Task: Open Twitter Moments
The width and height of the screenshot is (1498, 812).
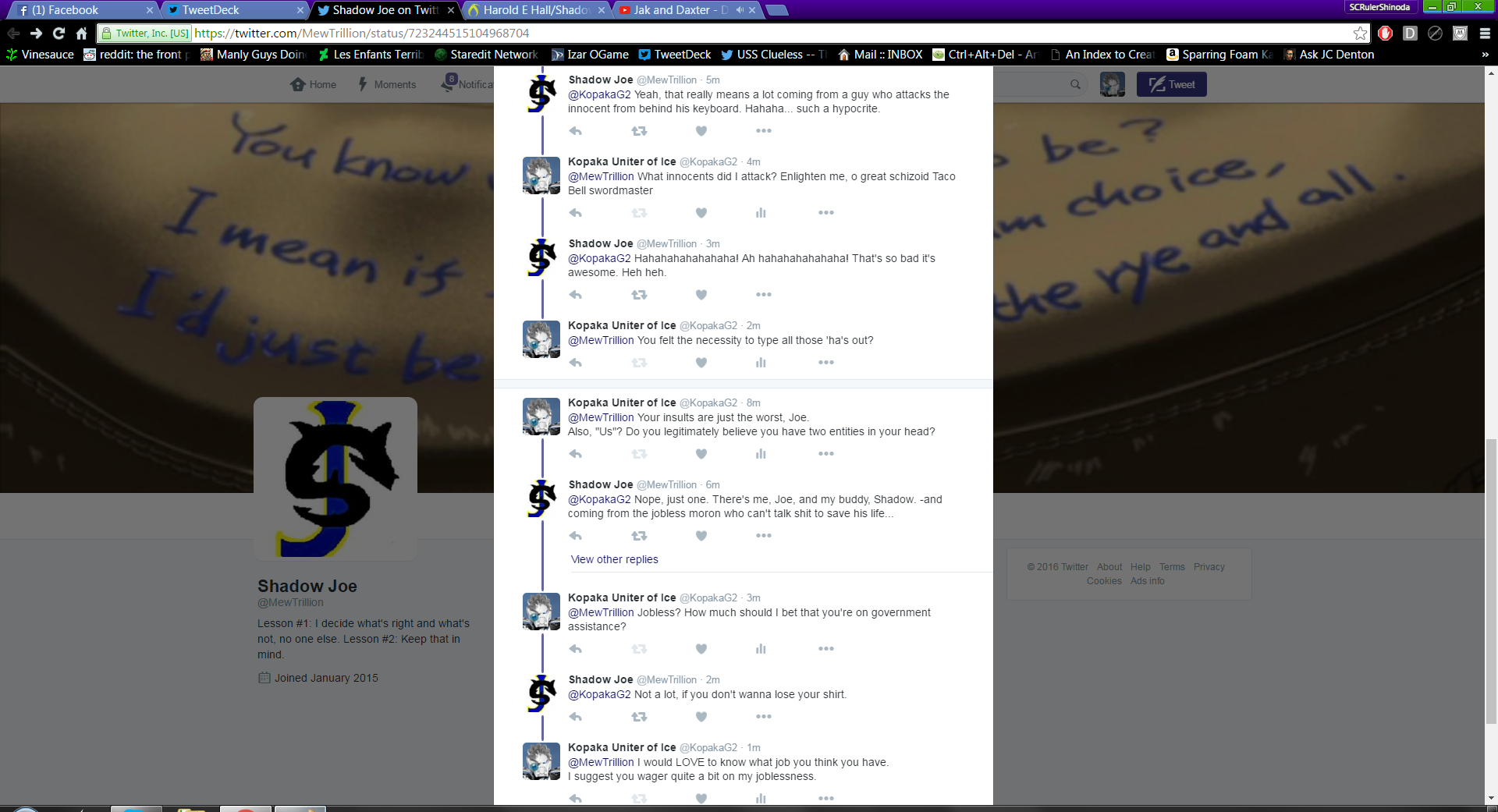Action: pos(387,84)
